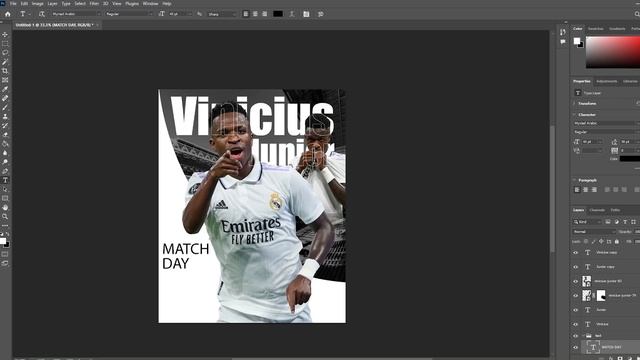Select the Zoom tool
This screenshot has height=360, width=640.
point(5,216)
